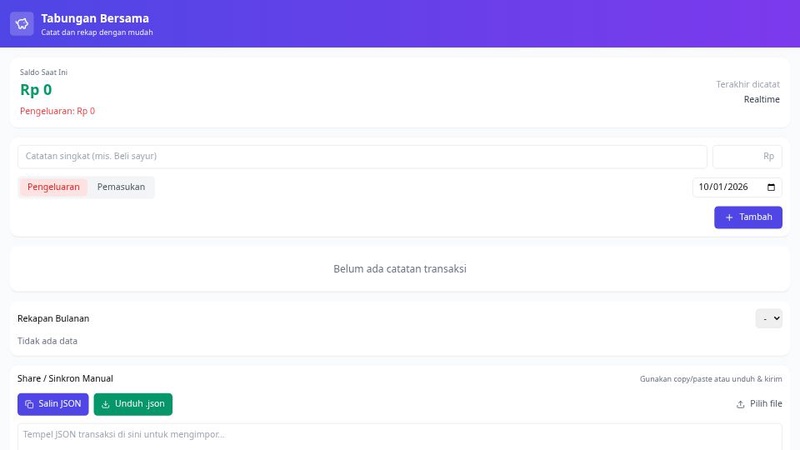Select the Pengeluaran transaction type
The image size is (800, 450).
point(54,187)
